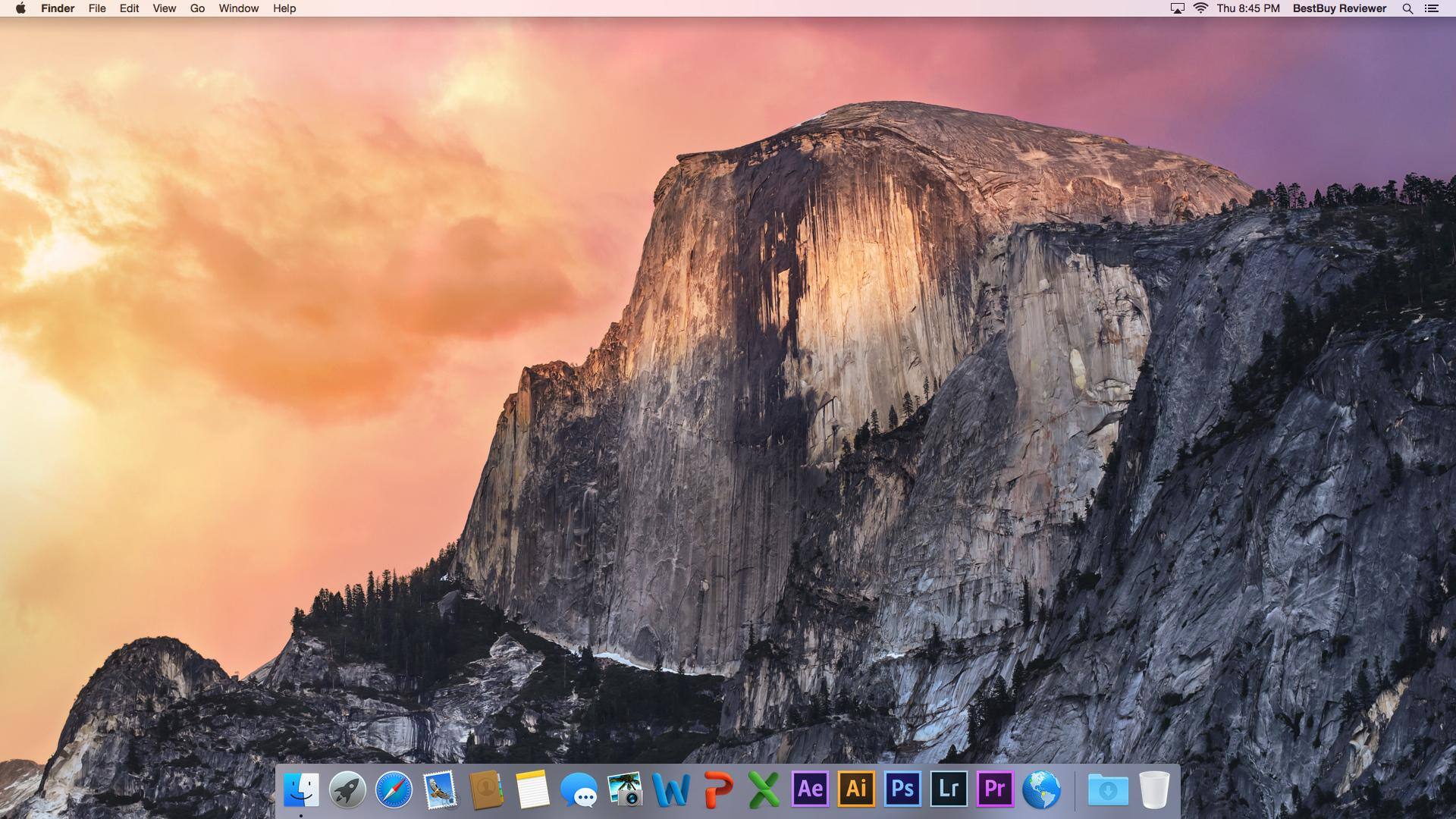Image resolution: width=1456 pixels, height=819 pixels.
Task: Open Adobe Lightroom from the Dock
Action: 949,788
